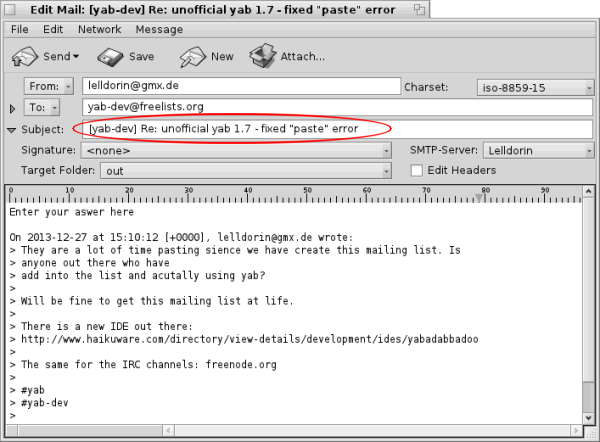Expand the To field disclosure triangle

(13, 108)
